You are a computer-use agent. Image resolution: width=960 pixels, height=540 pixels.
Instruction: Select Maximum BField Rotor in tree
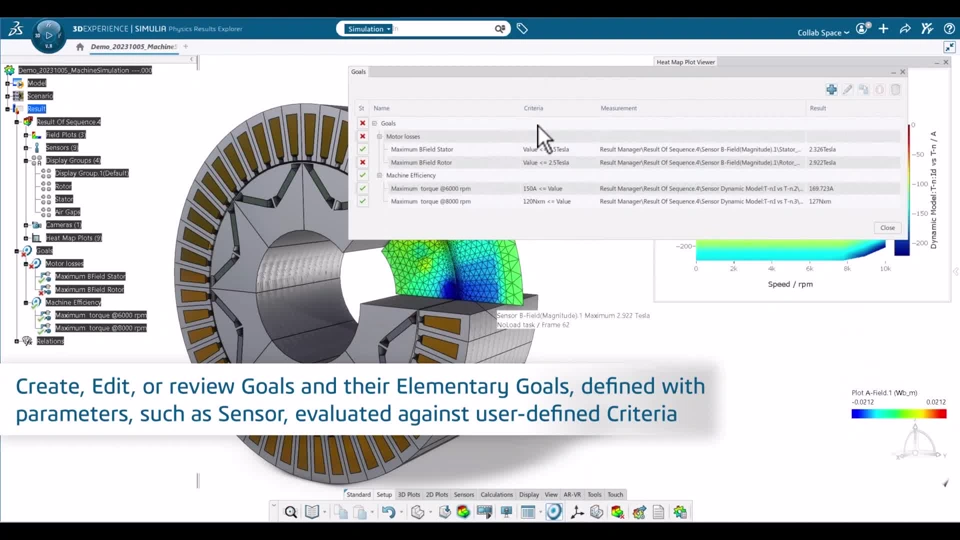(x=89, y=290)
